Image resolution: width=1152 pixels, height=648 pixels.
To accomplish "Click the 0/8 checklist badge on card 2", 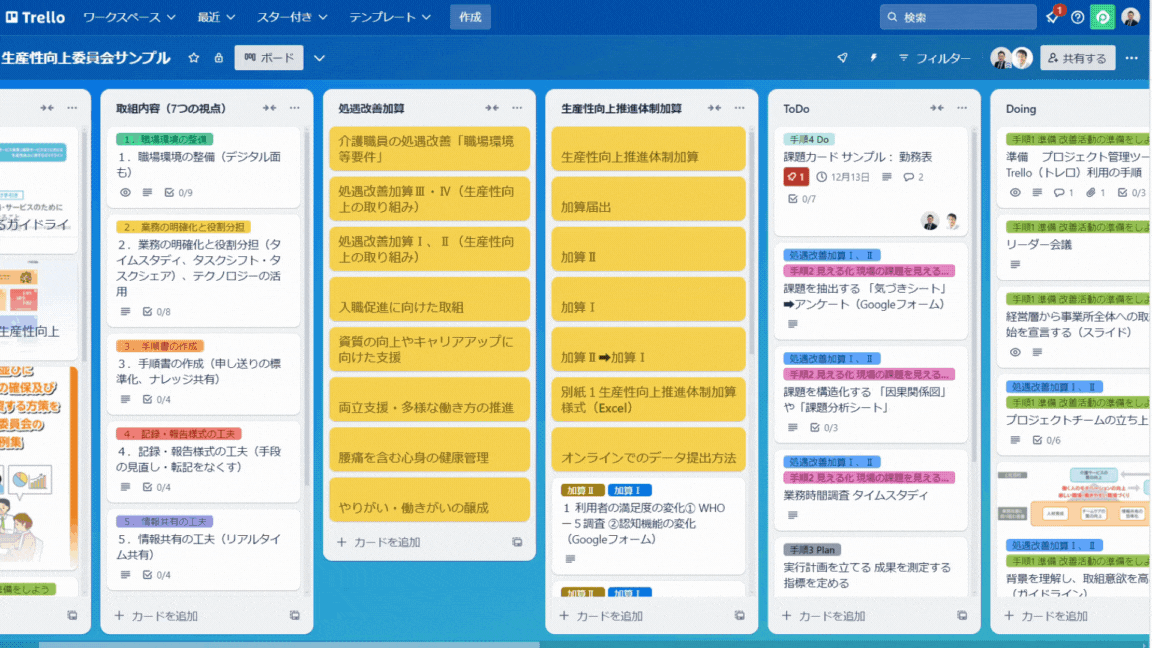I will tap(156, 312).
